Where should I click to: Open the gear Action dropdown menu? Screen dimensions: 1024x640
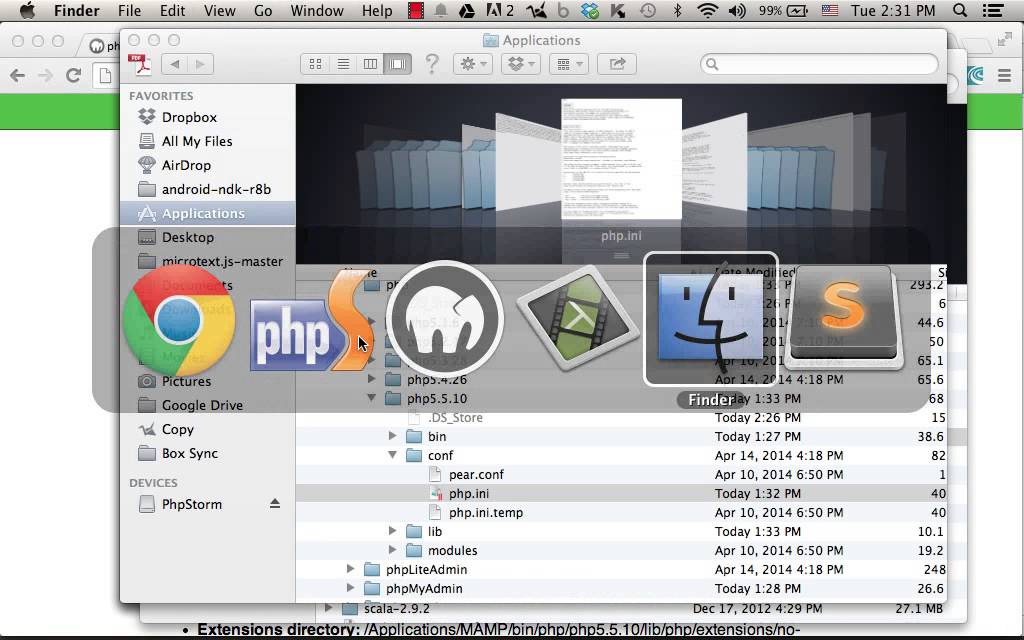[x=473, y=64]
